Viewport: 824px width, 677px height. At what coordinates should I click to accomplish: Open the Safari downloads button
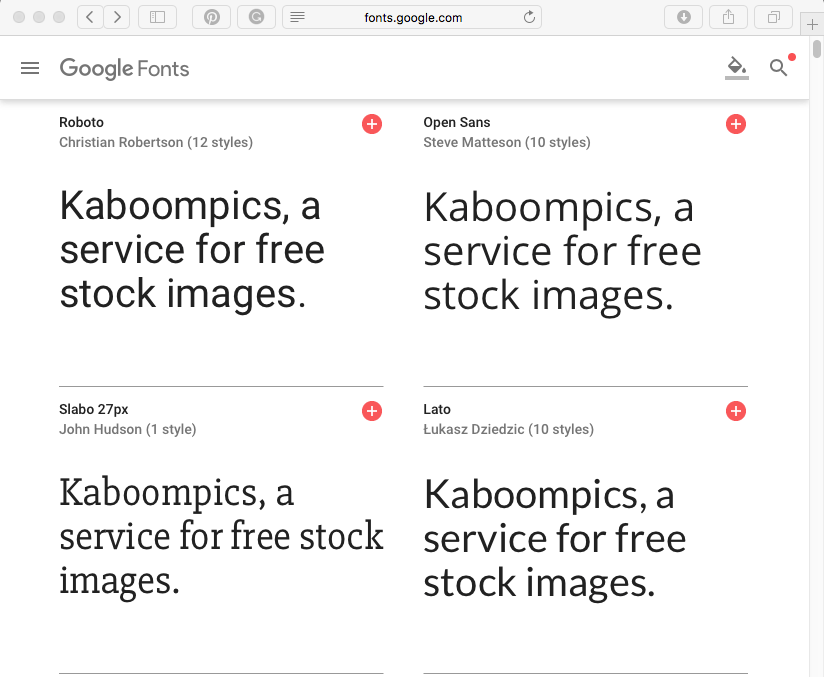pos(683,17)
